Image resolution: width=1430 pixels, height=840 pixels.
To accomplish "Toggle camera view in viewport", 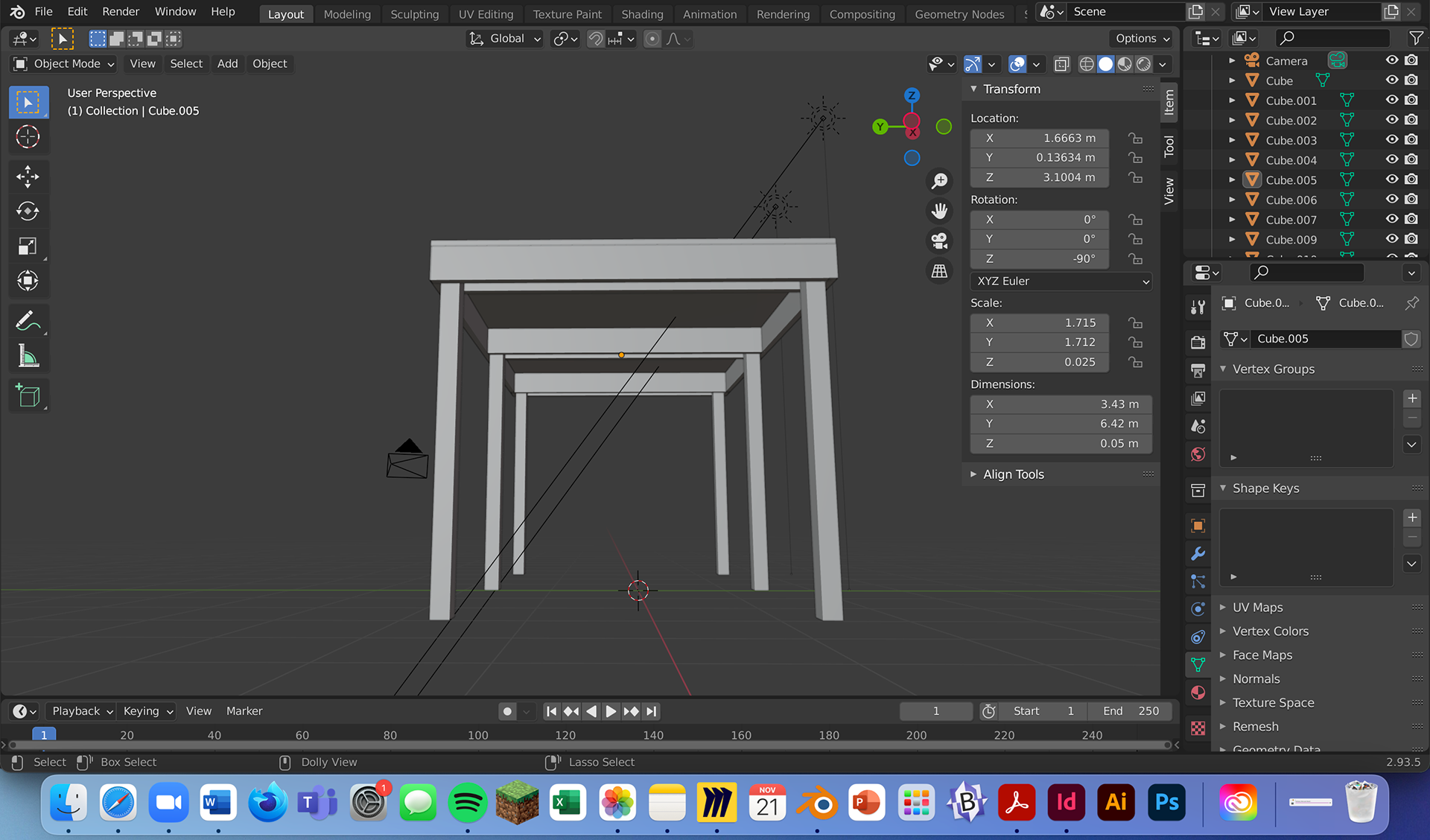I will [x=939, y=241].
